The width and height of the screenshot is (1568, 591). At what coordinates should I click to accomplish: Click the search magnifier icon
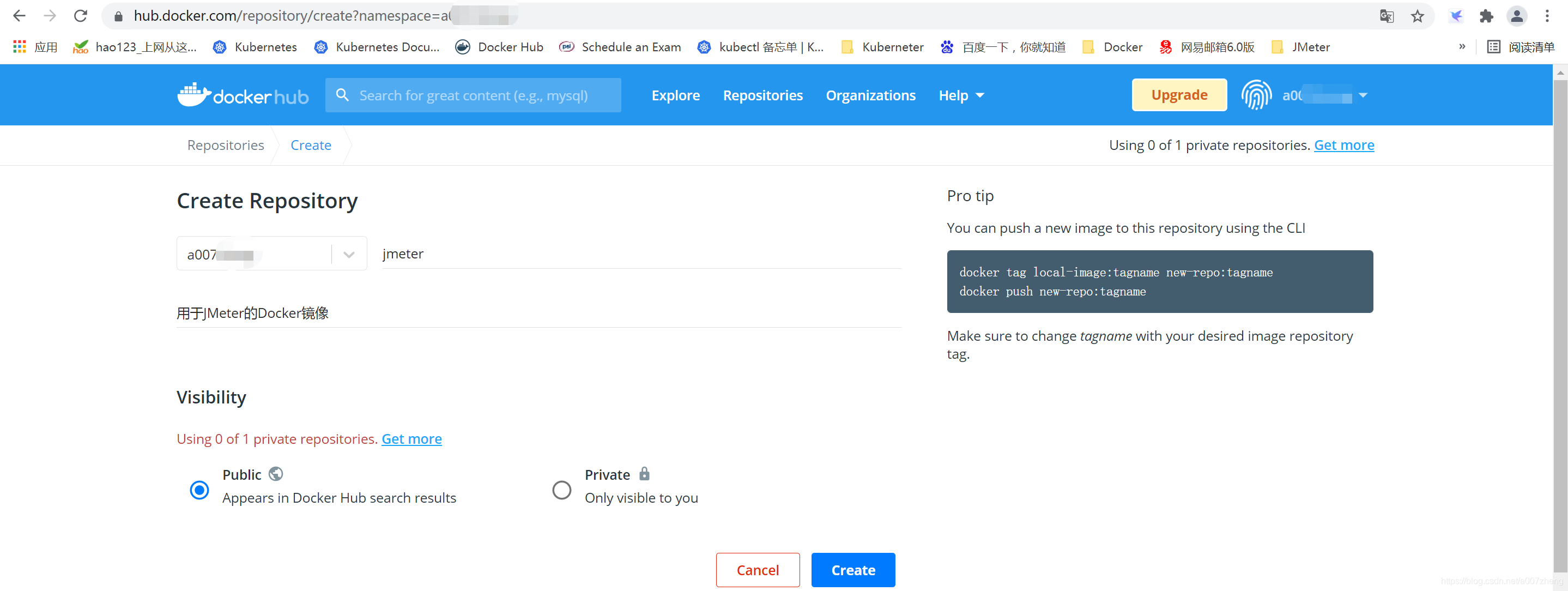pos(343,95)
